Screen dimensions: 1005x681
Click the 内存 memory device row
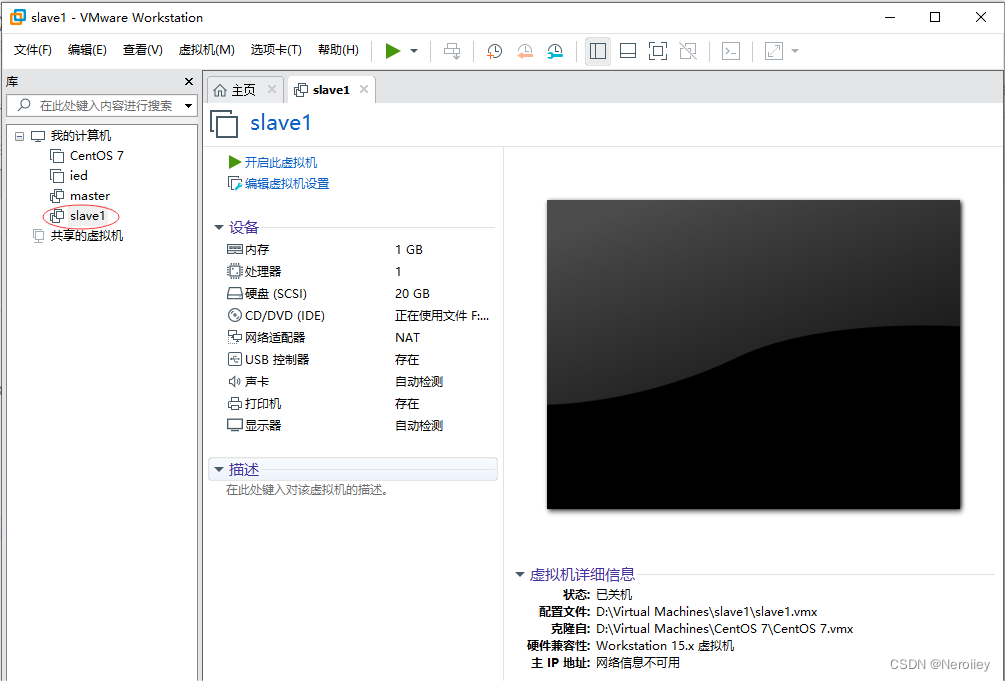click(x=359, y=249)
